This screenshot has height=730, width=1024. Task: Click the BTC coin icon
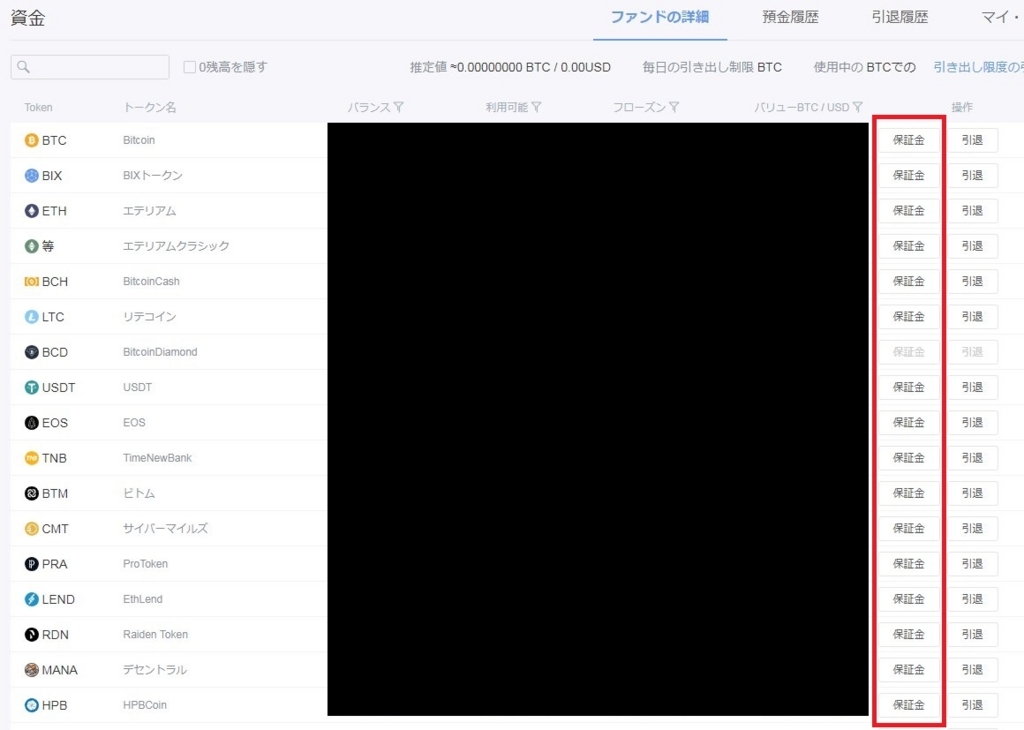point(31,140)
